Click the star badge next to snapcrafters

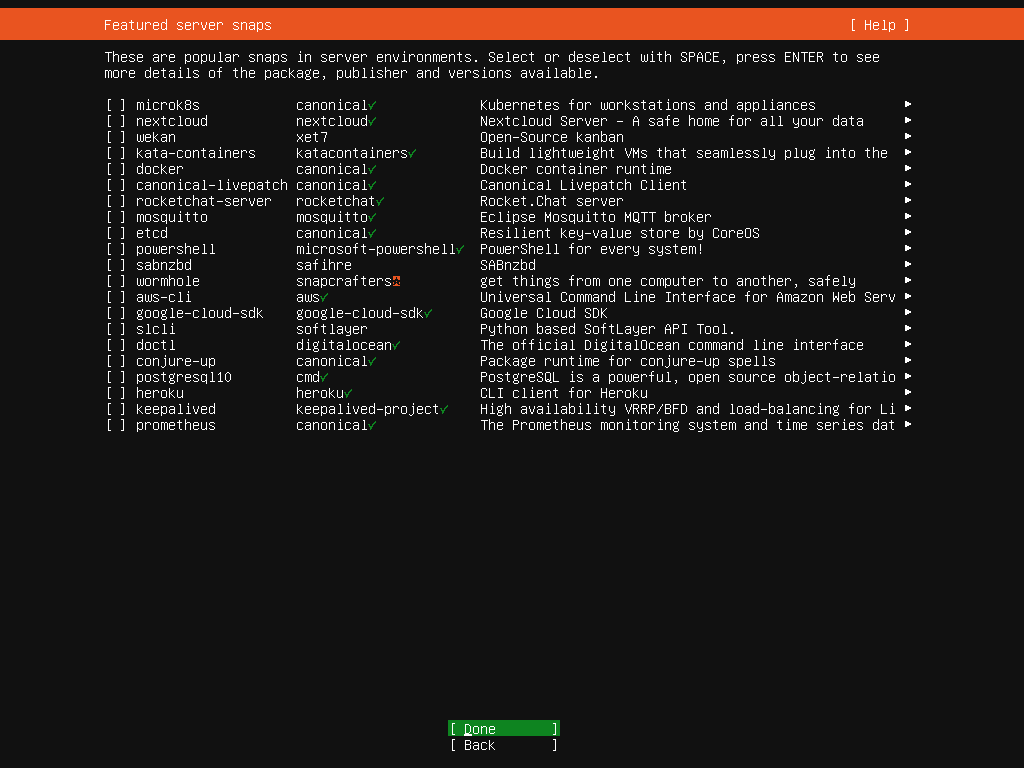coord(396,281)
